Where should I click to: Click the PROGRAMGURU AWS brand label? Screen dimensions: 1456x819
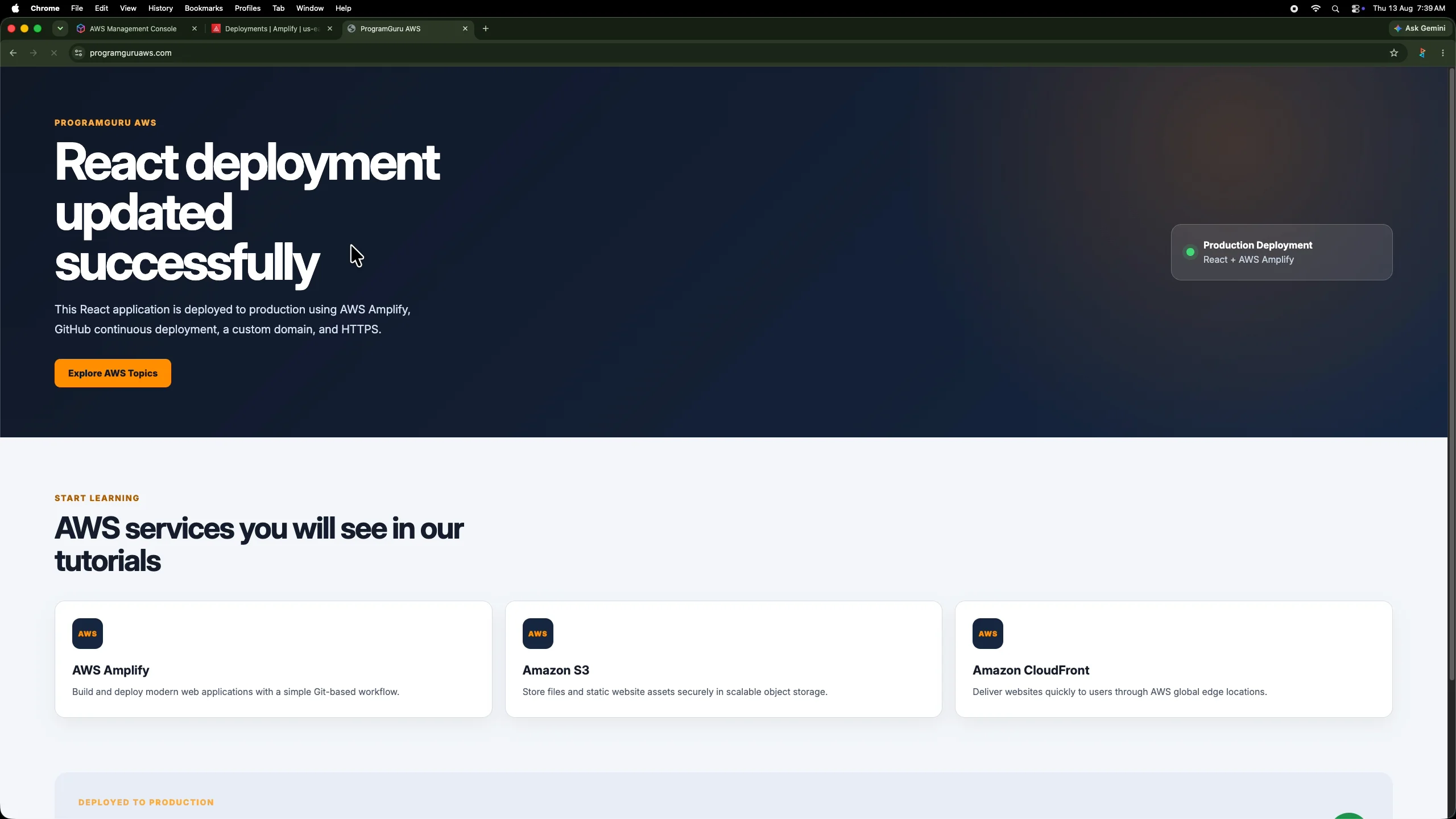(105, 123)
